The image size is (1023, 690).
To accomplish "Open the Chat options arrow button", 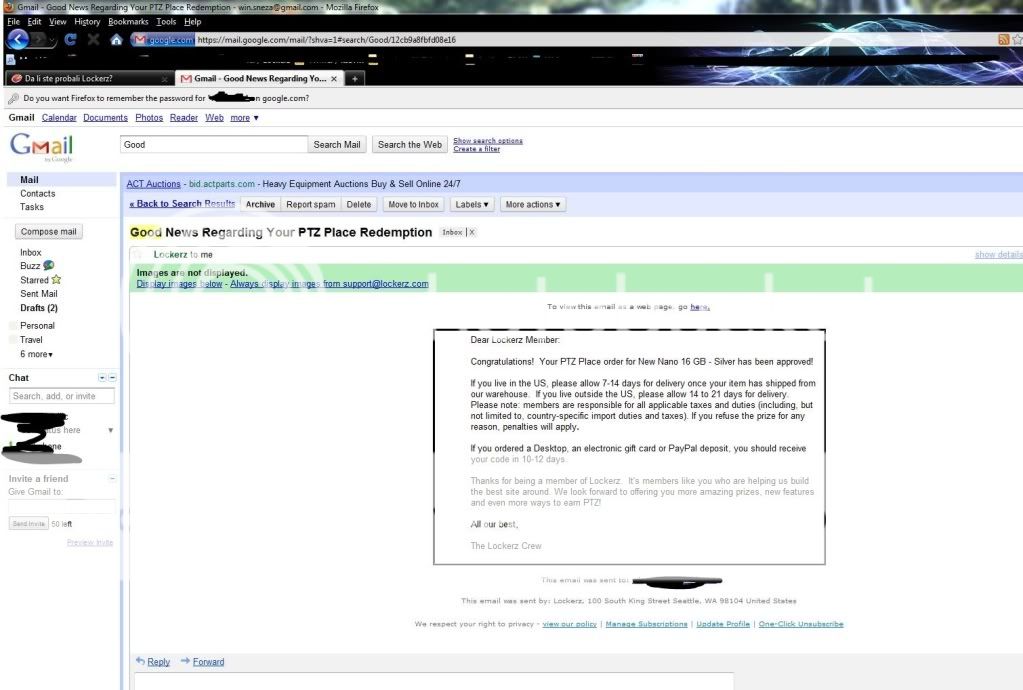I will coord(102,378).
